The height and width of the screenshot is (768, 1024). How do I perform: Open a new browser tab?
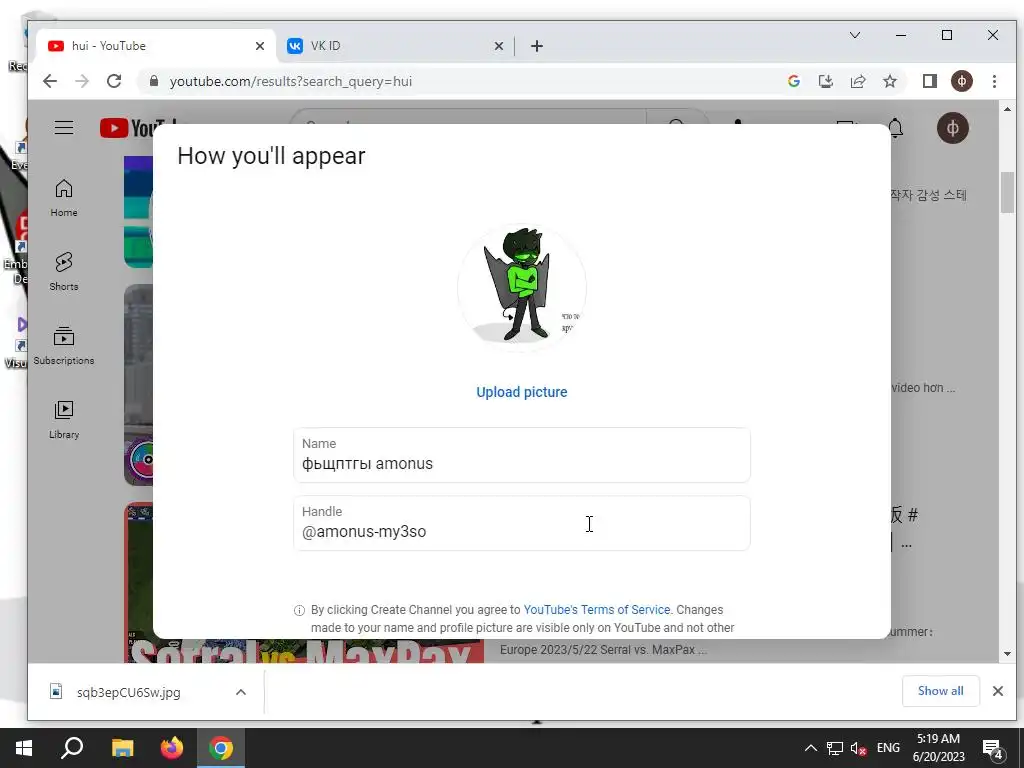[x=537, y=46]
